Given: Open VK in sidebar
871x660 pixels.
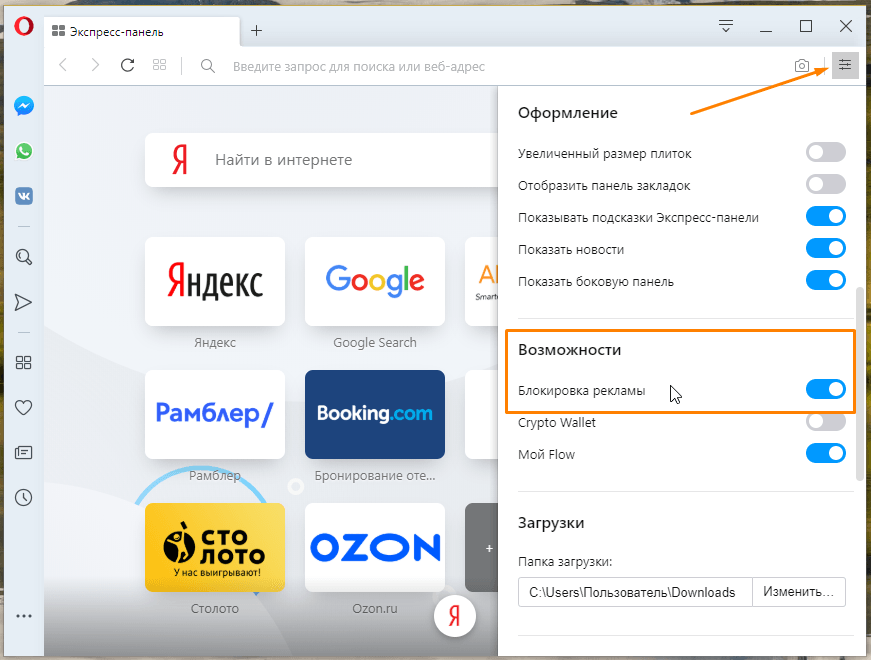Looking at the screenshot, I should [24, 196].
